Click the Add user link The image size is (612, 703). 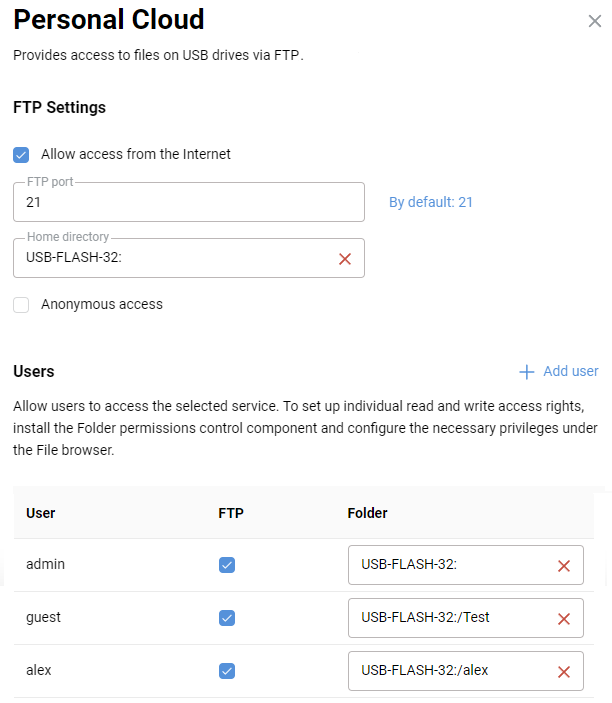(x=570, y=372)
